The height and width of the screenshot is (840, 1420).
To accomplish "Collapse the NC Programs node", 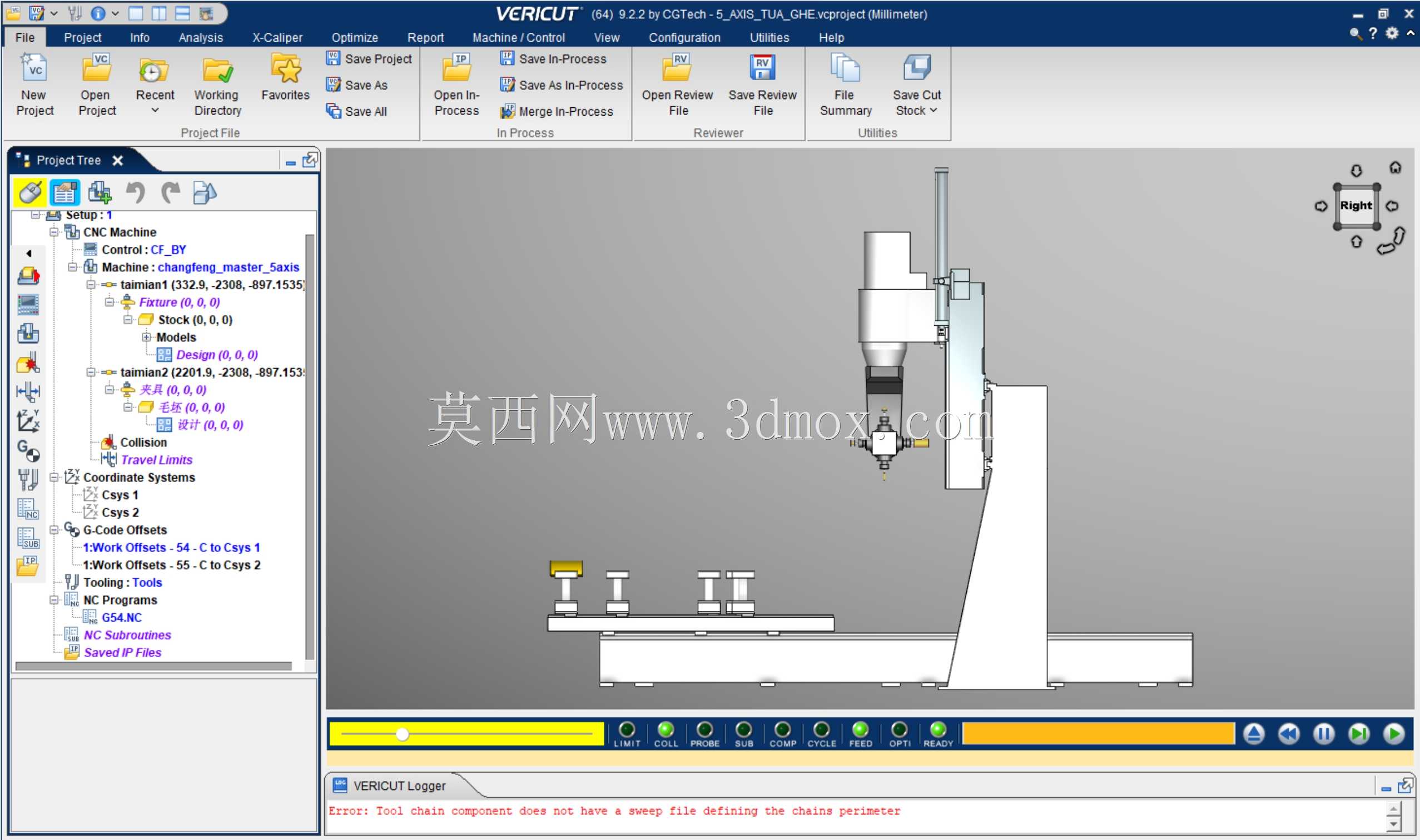I will (x=54, y=600).
